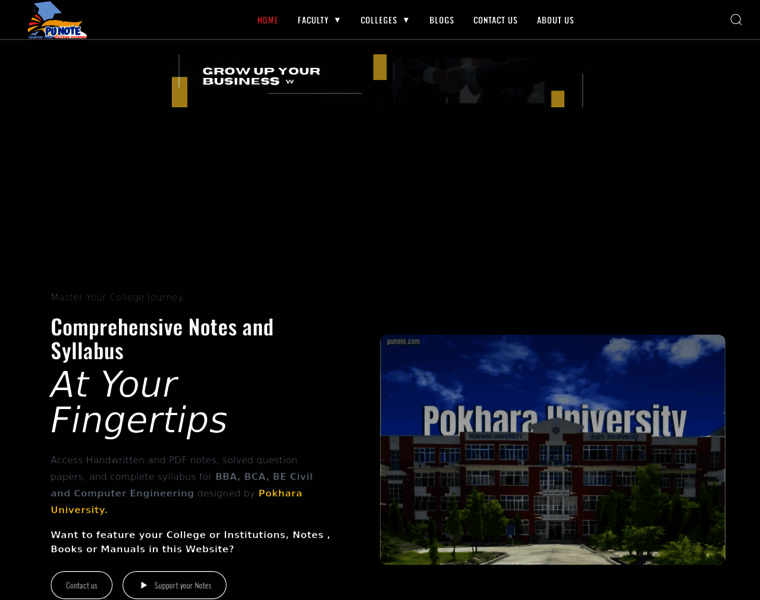Click the Contact us button

pyautogui.click(x=81, y=585)
